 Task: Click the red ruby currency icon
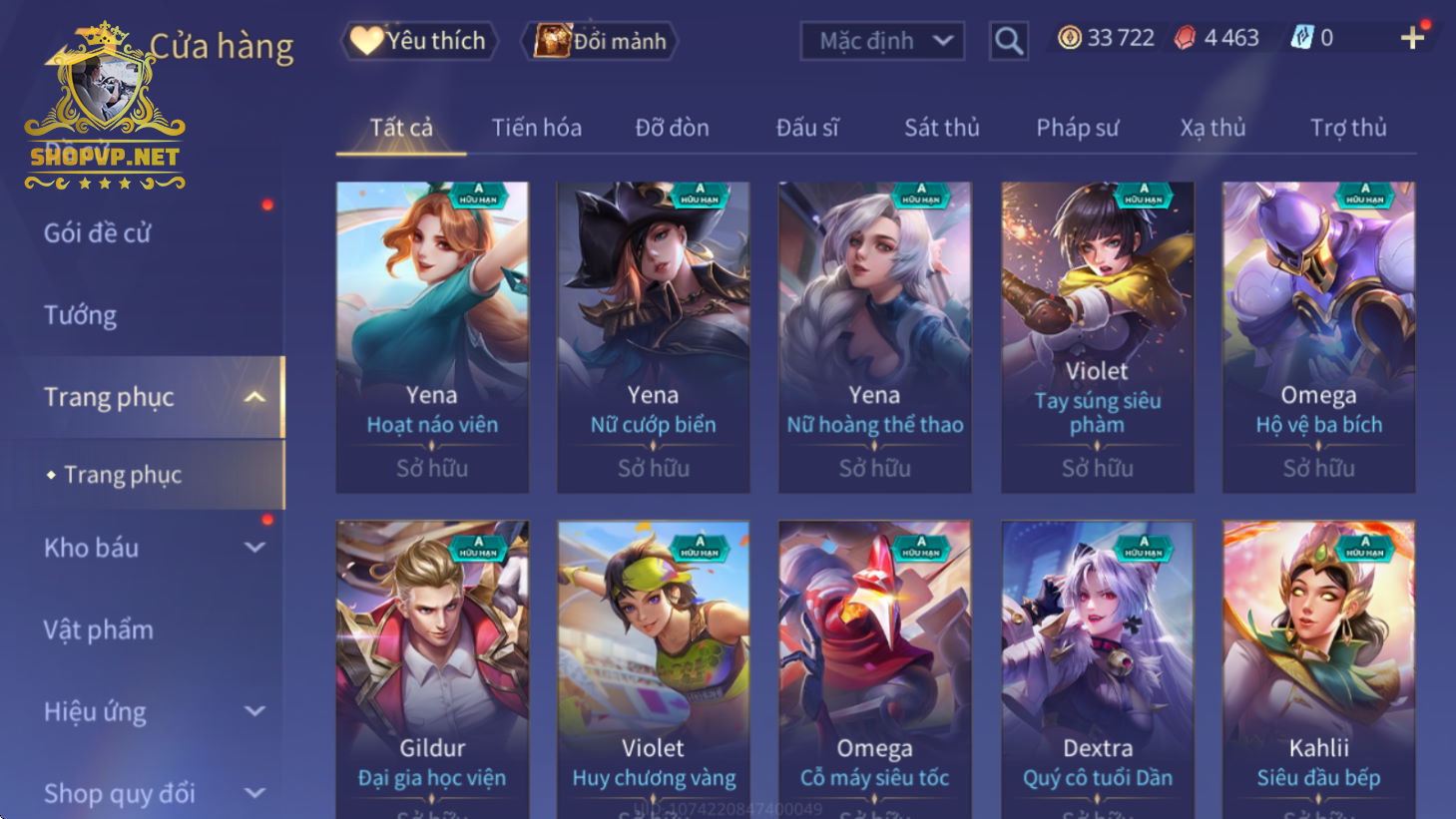coord(1185,38)
